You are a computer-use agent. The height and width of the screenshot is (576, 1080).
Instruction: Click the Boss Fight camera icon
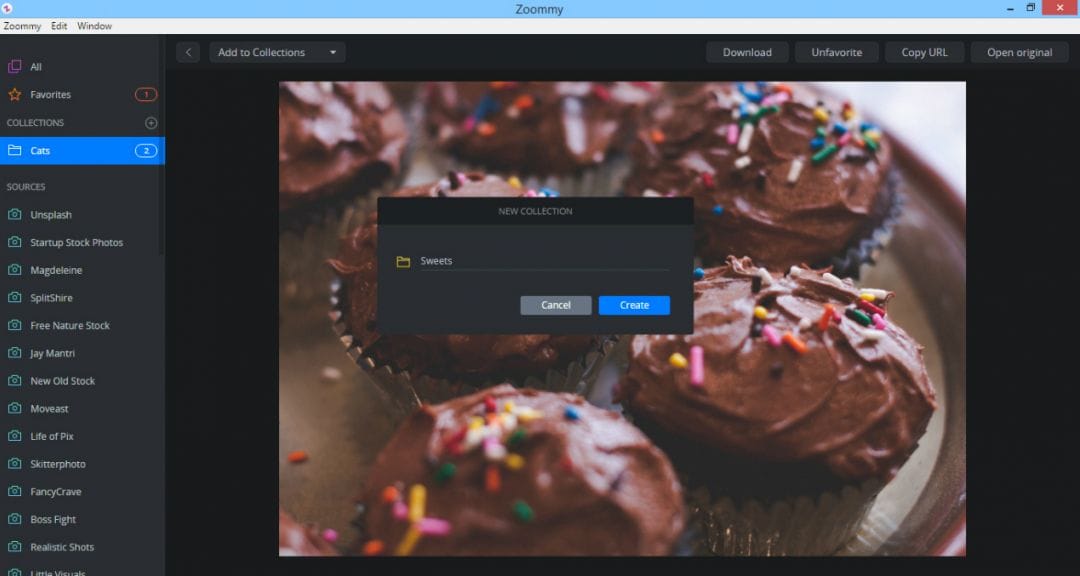click(14, 519)
